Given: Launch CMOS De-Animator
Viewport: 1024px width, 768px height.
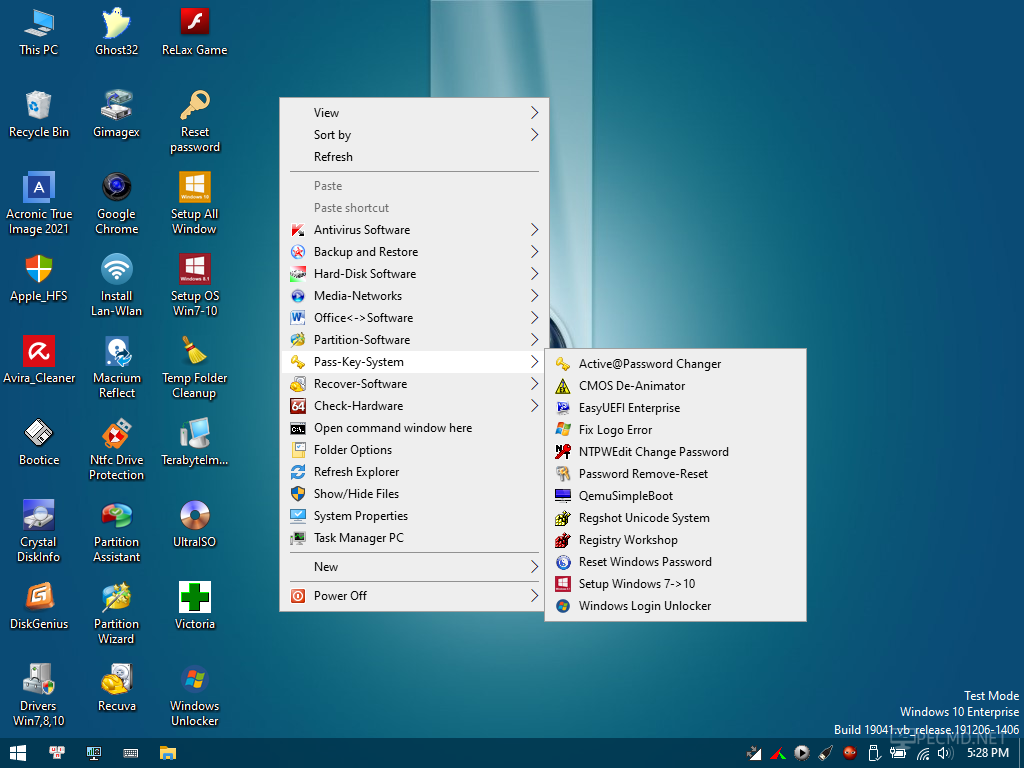Looking at the screenshot, I should [x=675, y=386].
